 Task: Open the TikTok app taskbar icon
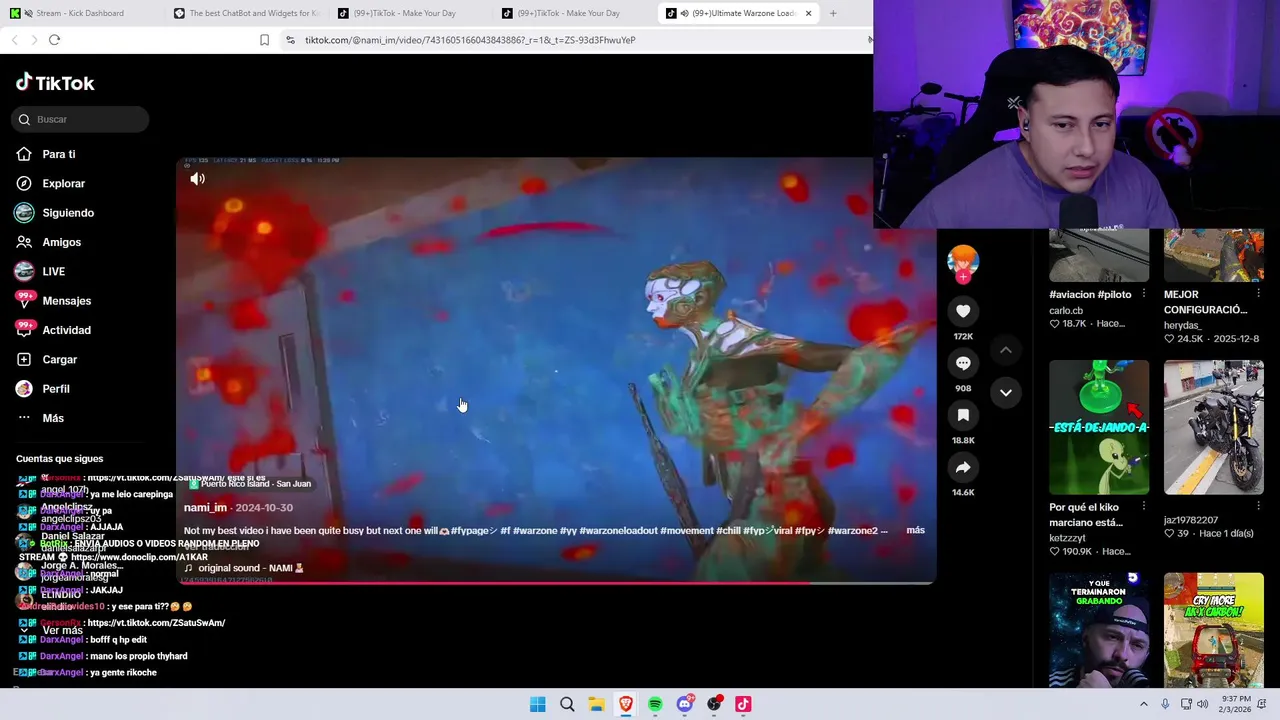click(743, 704)
